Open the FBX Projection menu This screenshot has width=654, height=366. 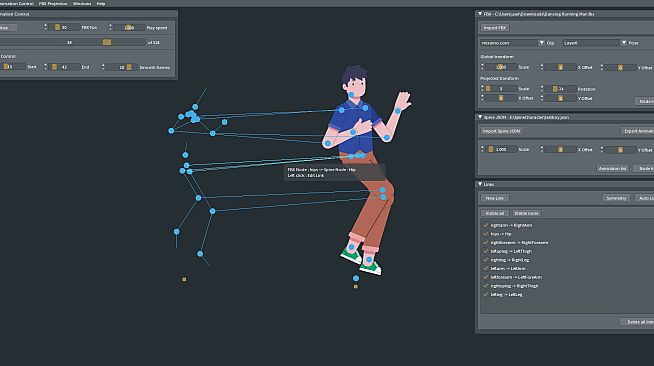click(53, 3)
